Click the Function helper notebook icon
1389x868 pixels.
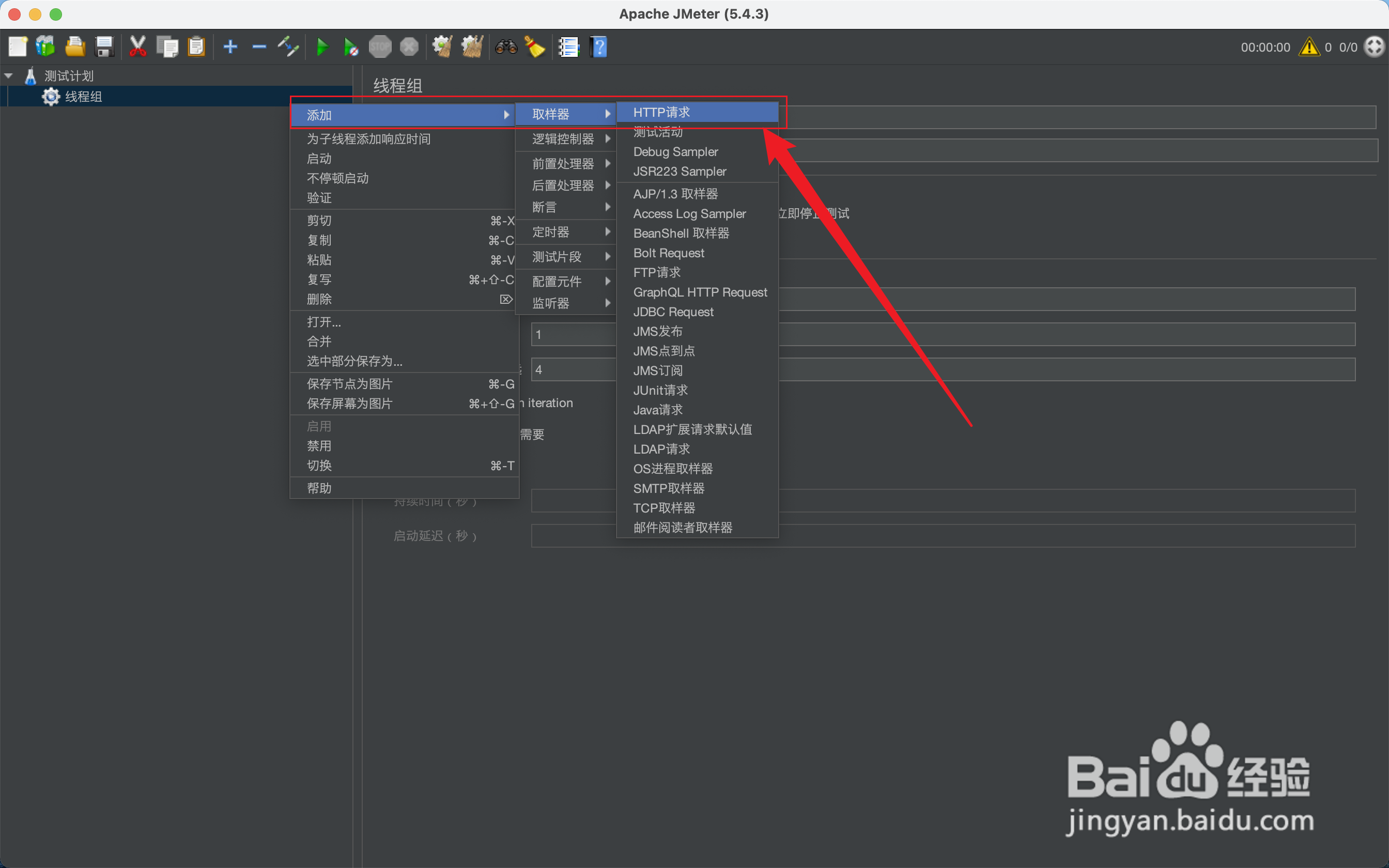point(568,47)
